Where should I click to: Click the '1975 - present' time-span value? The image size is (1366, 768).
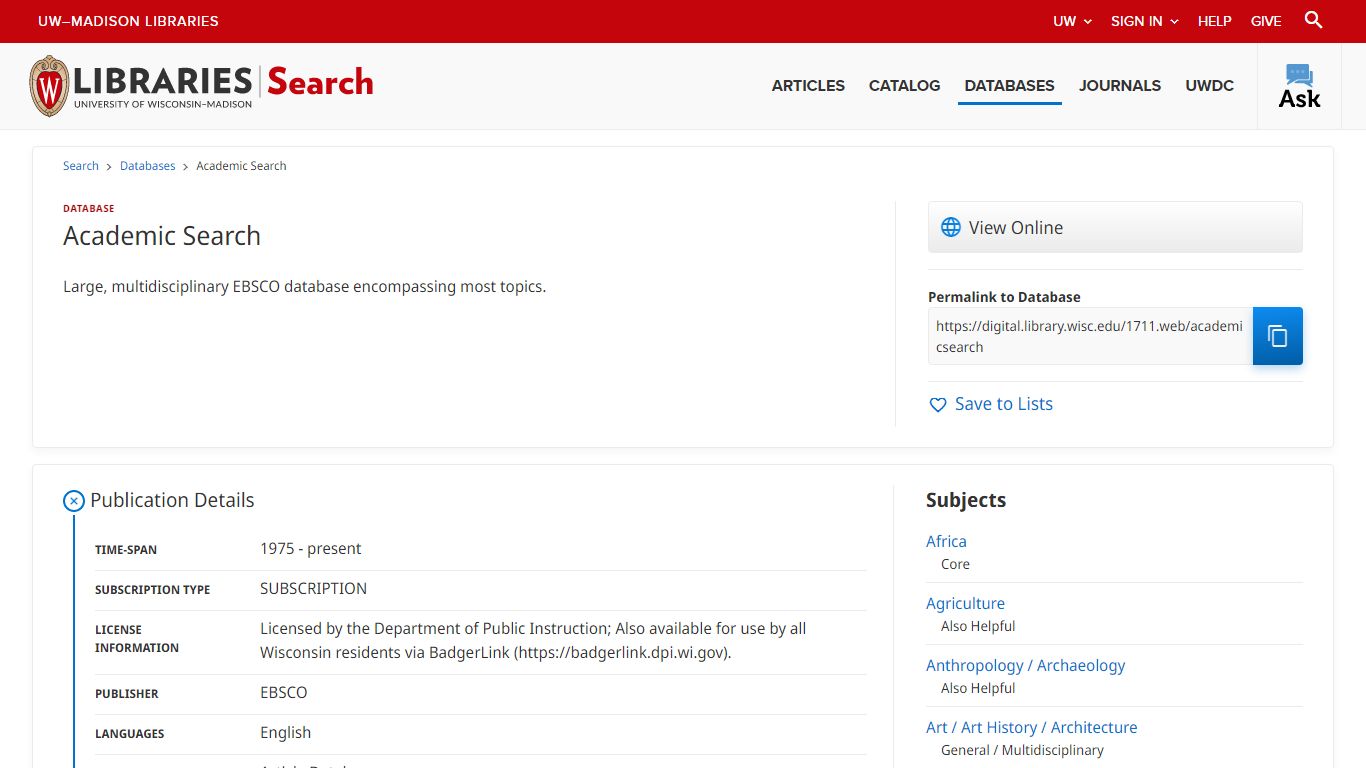tap(310, 549)
